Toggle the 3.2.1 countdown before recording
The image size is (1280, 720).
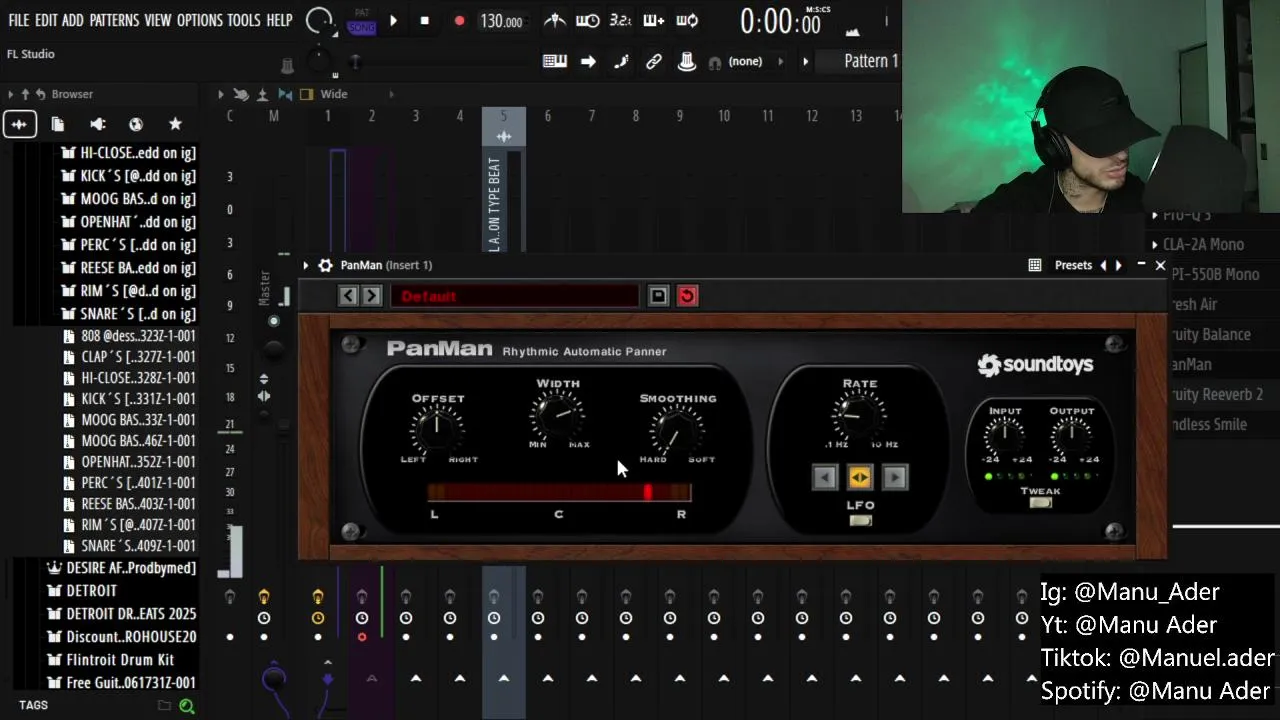pos(620,20)
